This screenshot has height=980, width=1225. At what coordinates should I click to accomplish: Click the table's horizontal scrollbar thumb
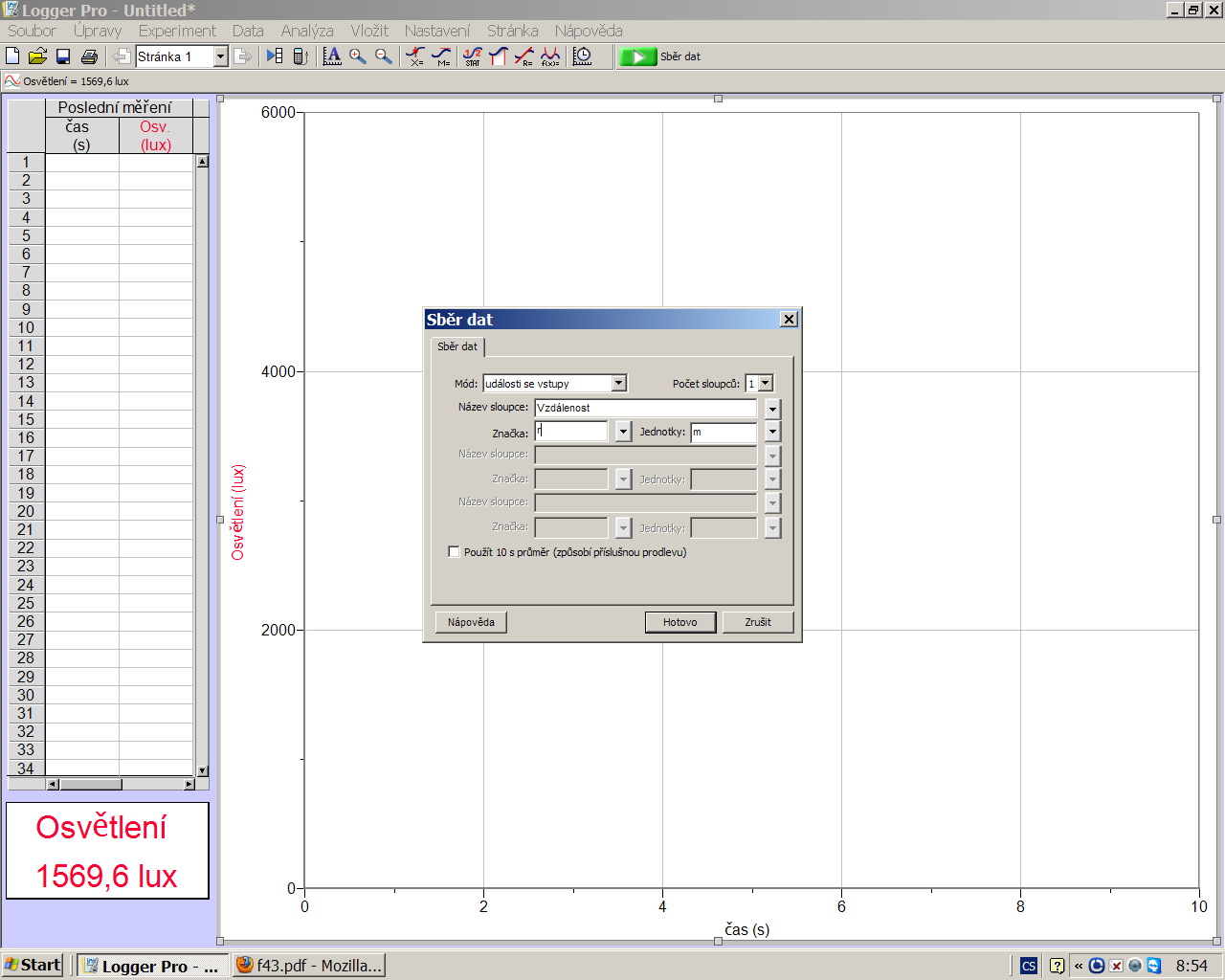90,785
